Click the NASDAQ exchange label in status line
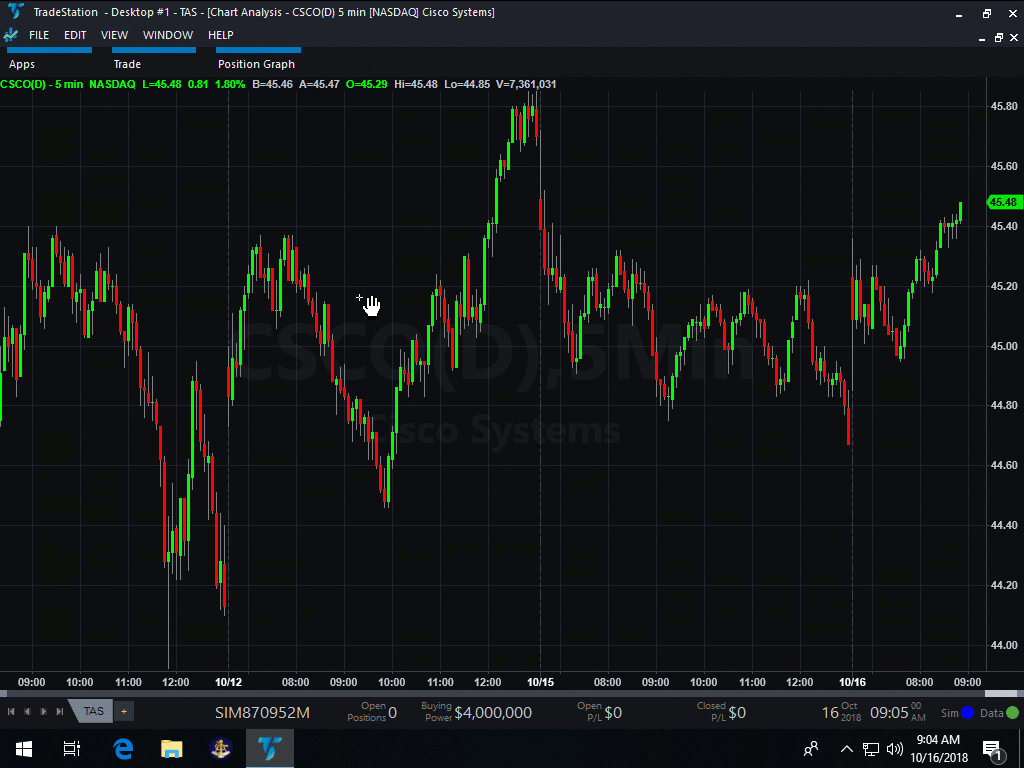Image resolution: width=1024 pixels, height=768 pixels. click(x=112, y=84)
